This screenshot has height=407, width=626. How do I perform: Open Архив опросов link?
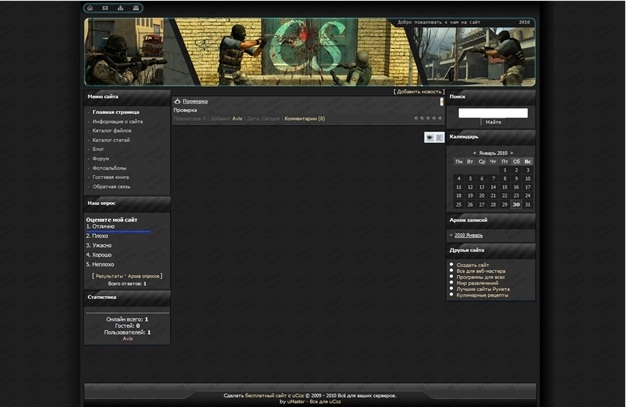pos(143,276)
